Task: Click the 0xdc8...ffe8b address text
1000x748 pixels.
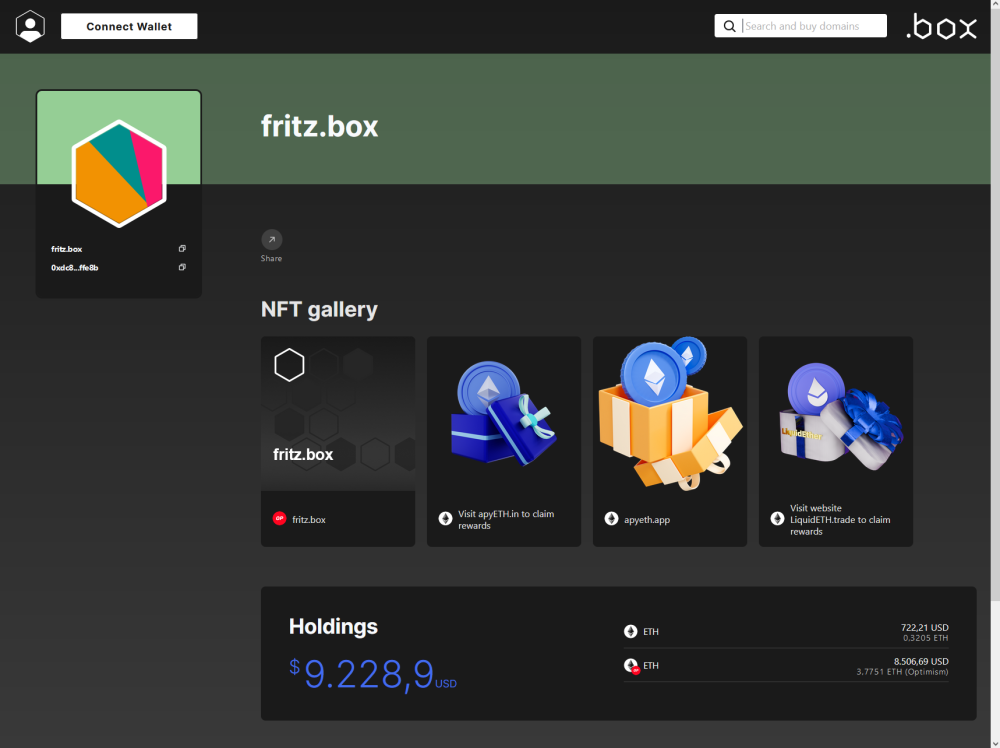Action: pyautogui.click(x=75, y=268)
